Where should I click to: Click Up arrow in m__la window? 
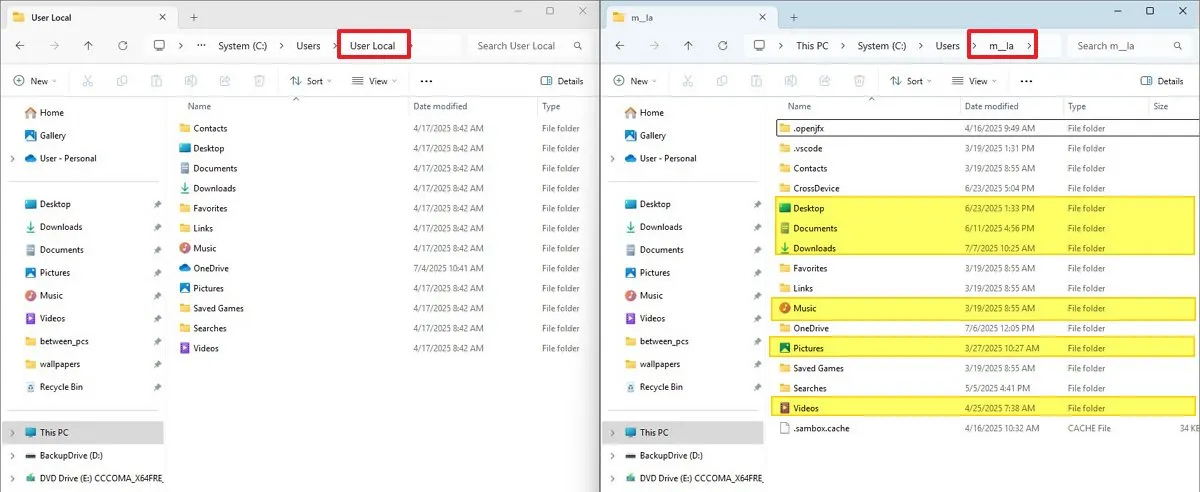(688, 46)
